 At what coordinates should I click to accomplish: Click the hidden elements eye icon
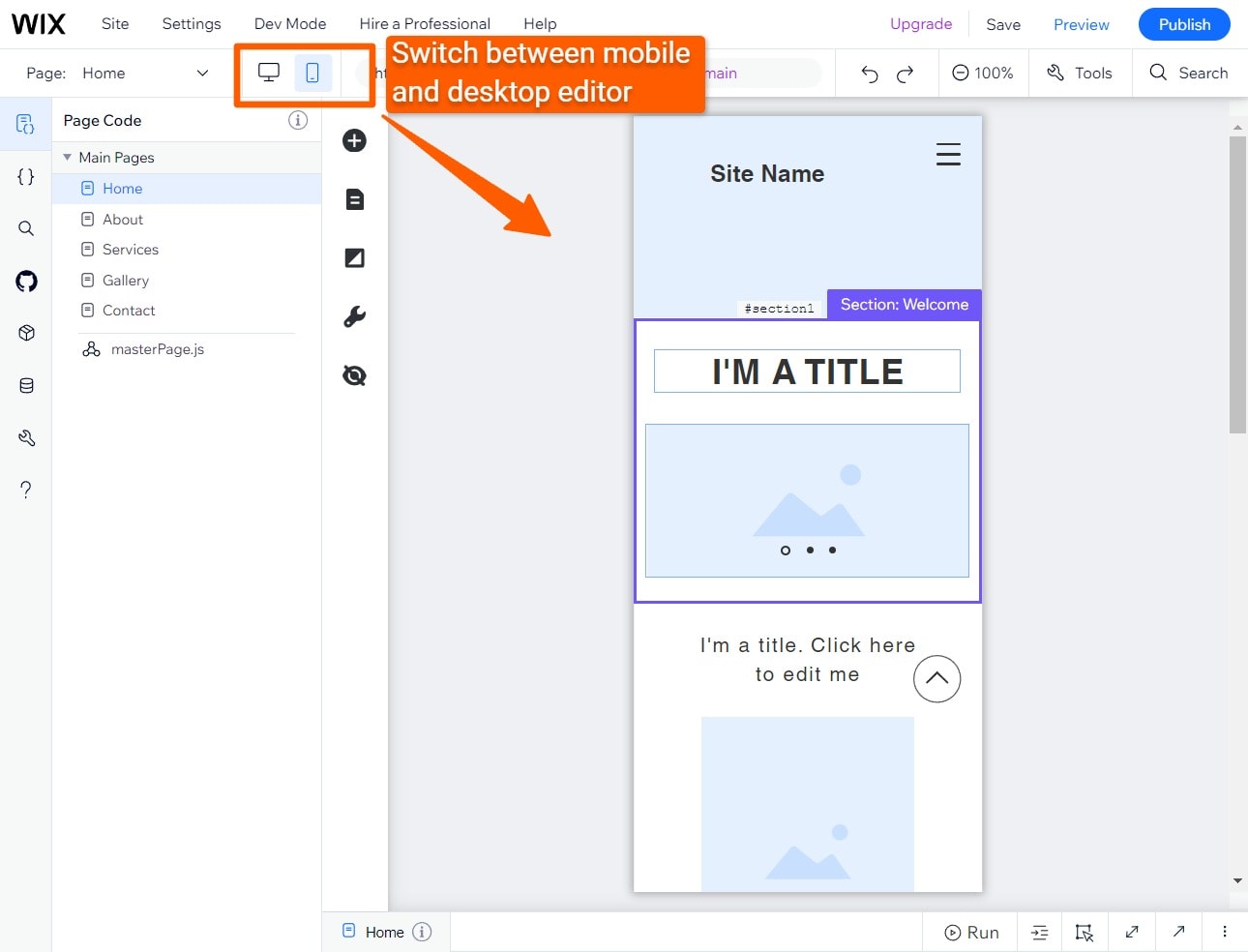coord(354,375)
